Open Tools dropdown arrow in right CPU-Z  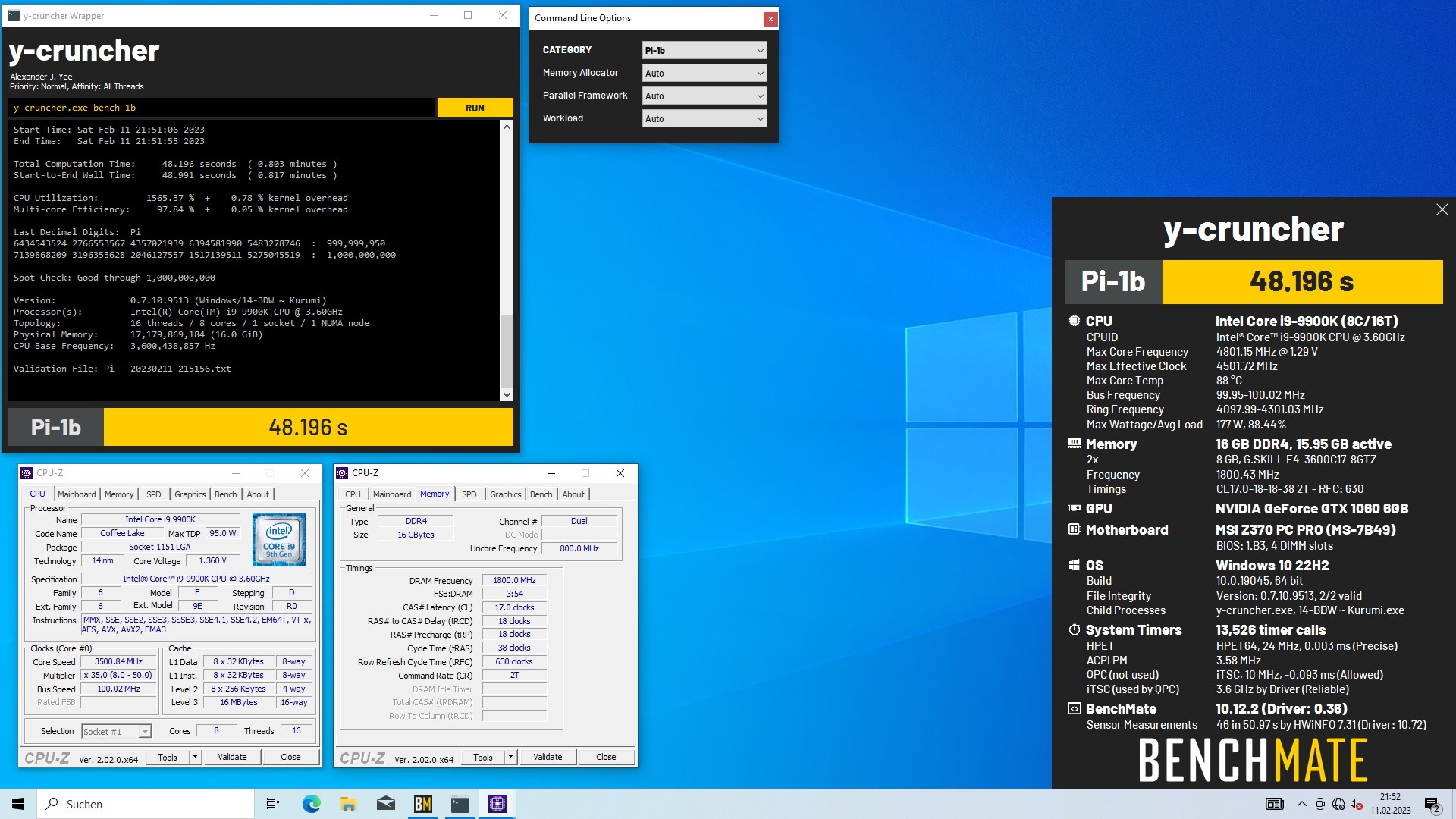(x=510, y=757)
